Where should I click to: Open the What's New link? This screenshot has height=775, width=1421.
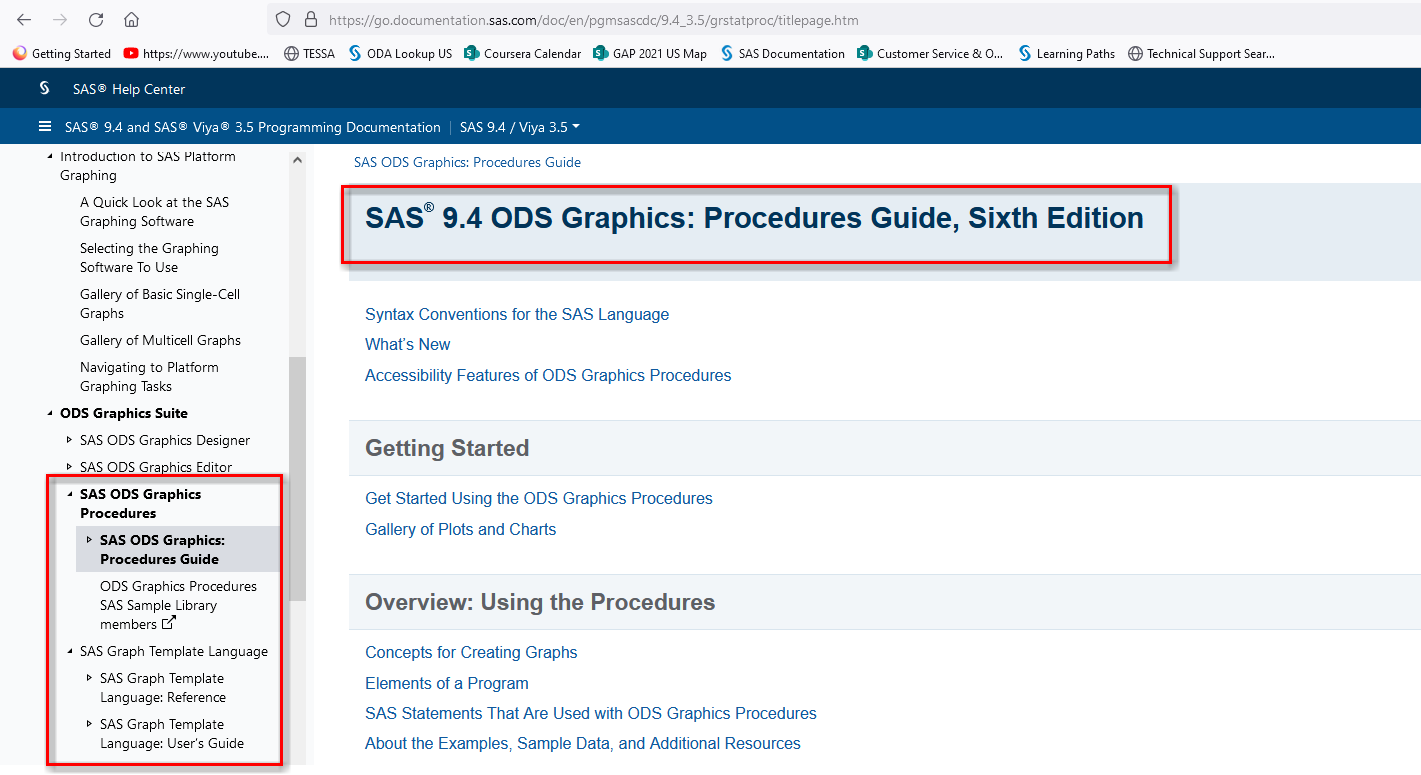tap(407, 344)
